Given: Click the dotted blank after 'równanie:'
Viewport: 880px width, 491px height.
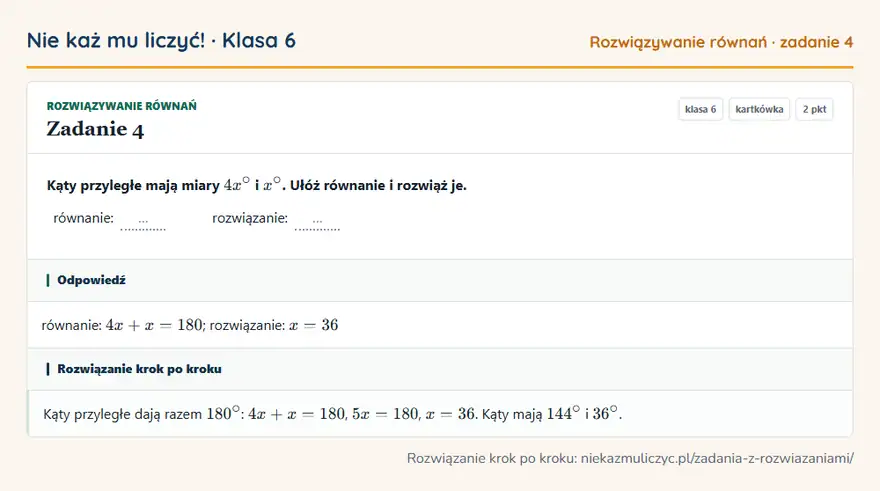Looking at the screenshot, I should coord(143,222).
